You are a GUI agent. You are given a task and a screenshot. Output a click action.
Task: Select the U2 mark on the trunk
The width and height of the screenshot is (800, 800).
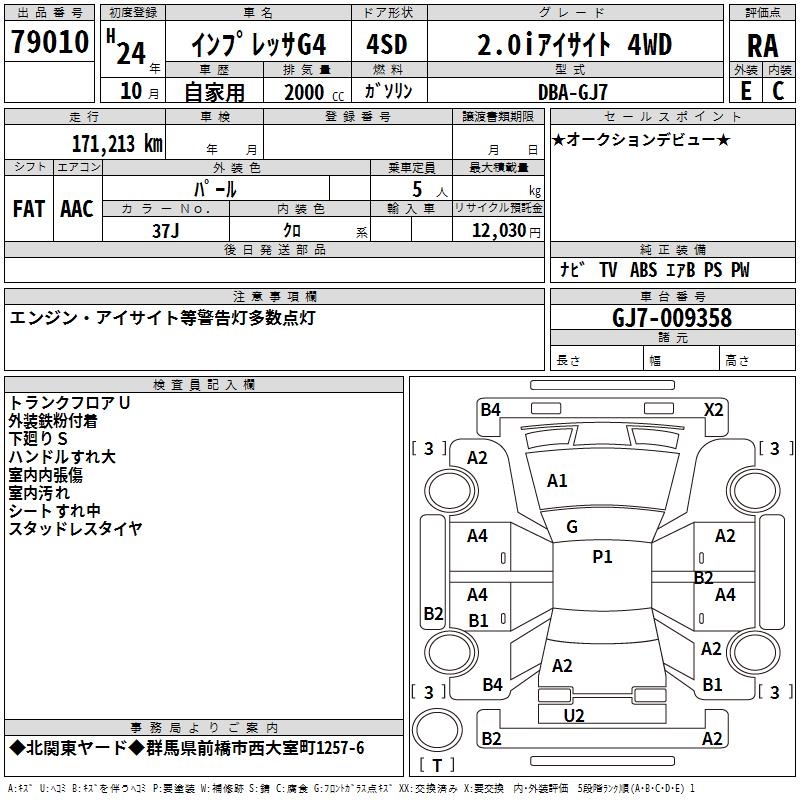[574, 716]
